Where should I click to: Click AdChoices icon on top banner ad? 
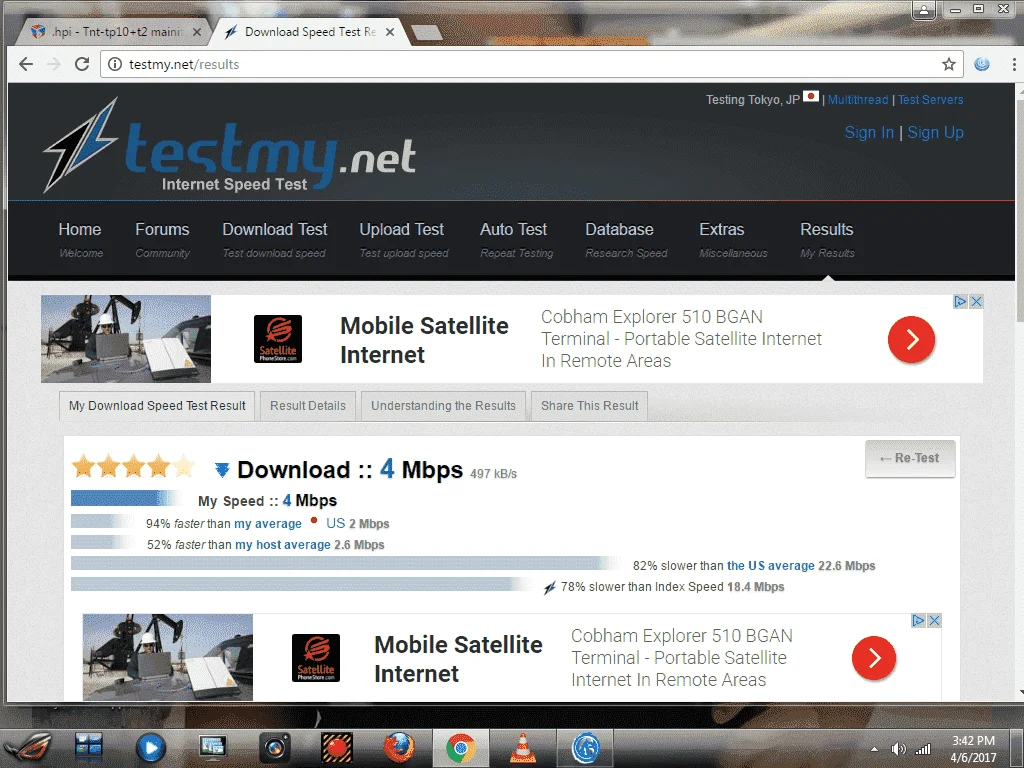959,302
